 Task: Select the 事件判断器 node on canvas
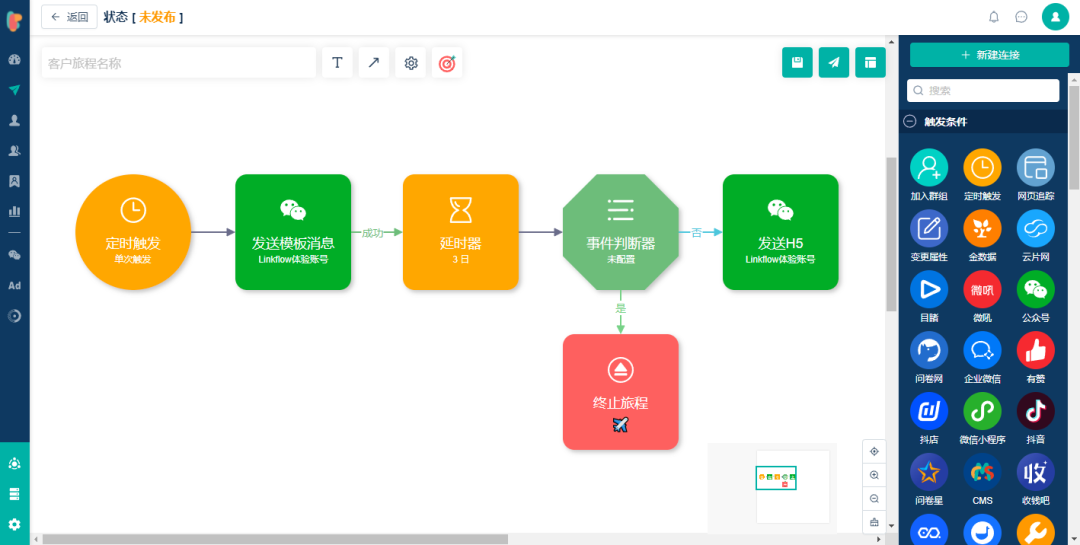pyautogui.click(x=621, y=232)
